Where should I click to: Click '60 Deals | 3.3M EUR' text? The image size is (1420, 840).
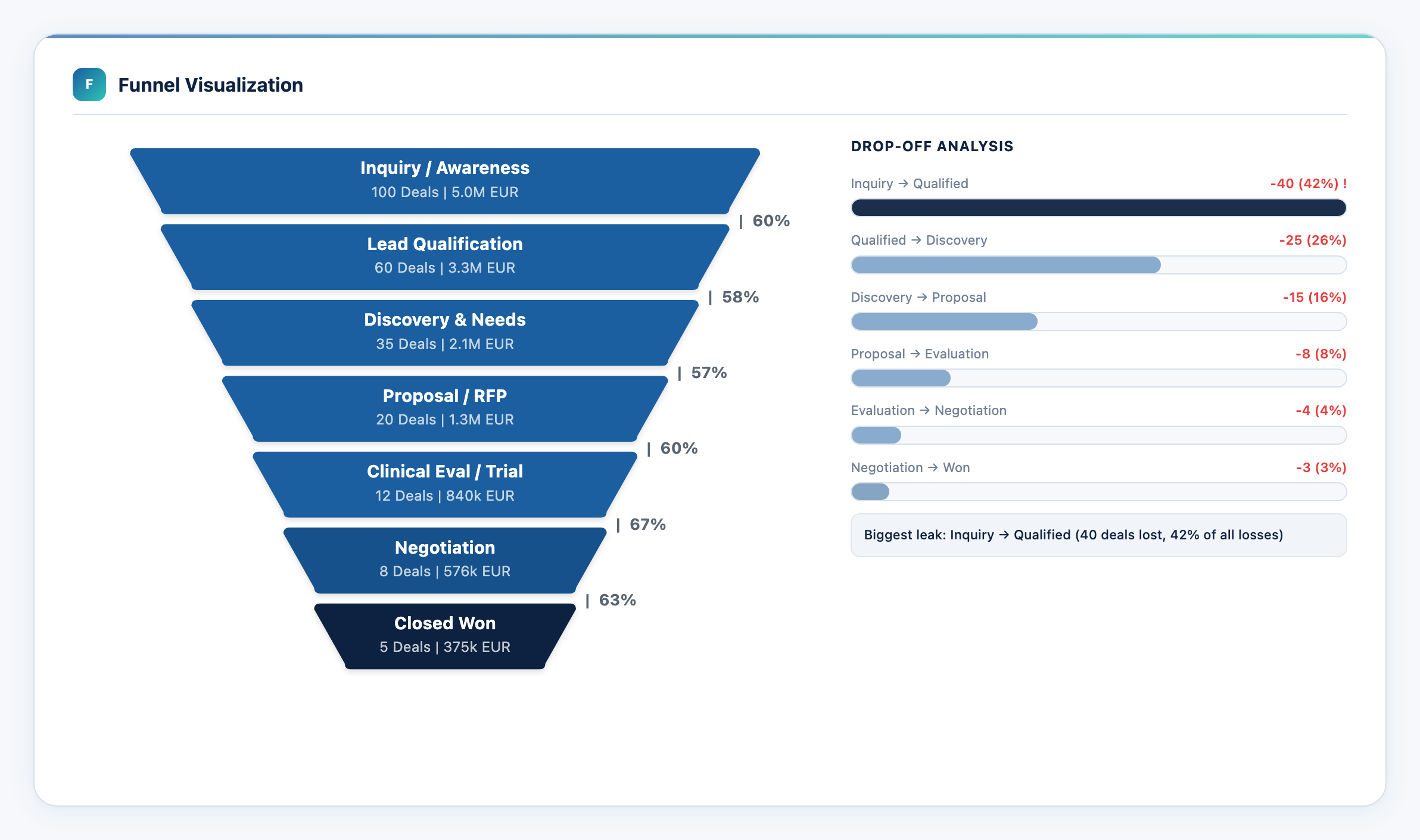pyautogui.click(x=445, y=268)
